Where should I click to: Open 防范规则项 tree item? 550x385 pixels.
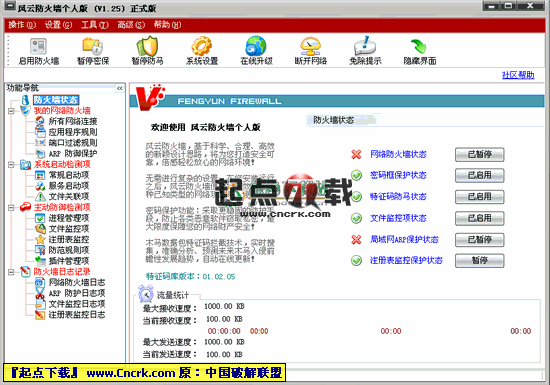69,250
